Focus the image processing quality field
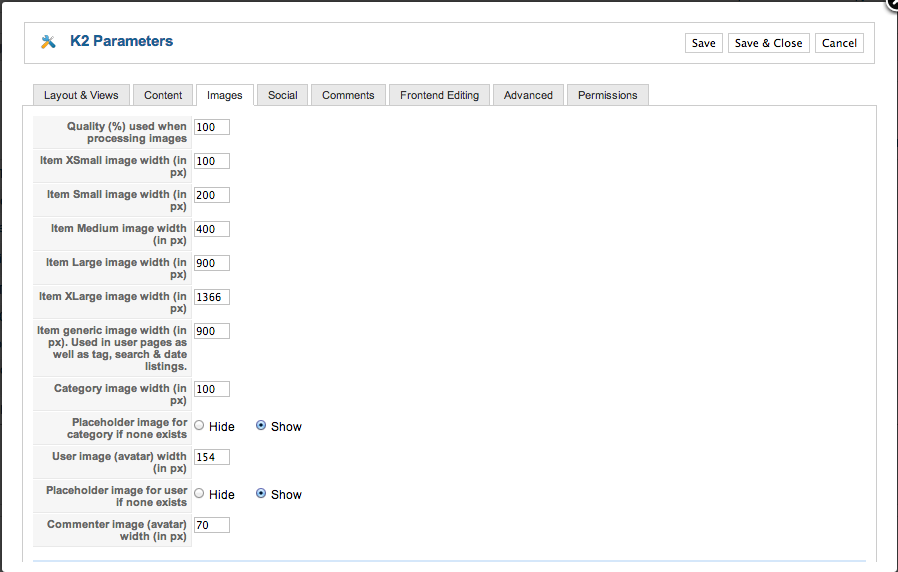This screenshot has width=898, height=572. pos(212,127)
